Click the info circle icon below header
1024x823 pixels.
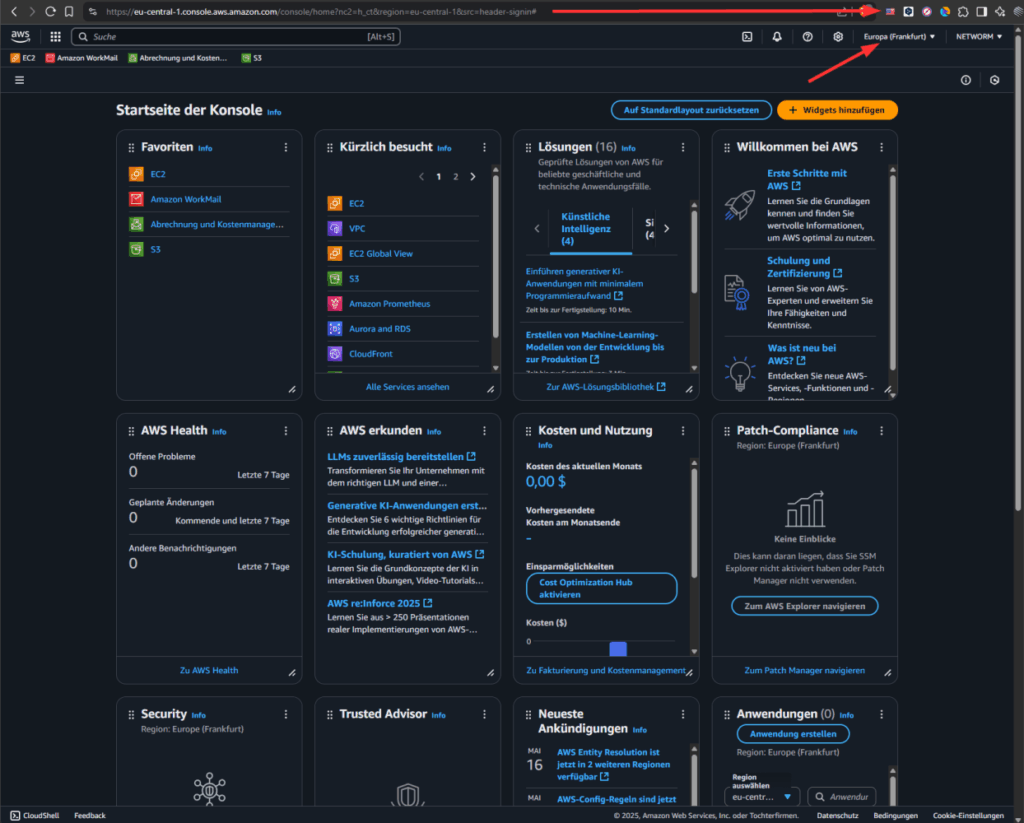coord(966,80)
